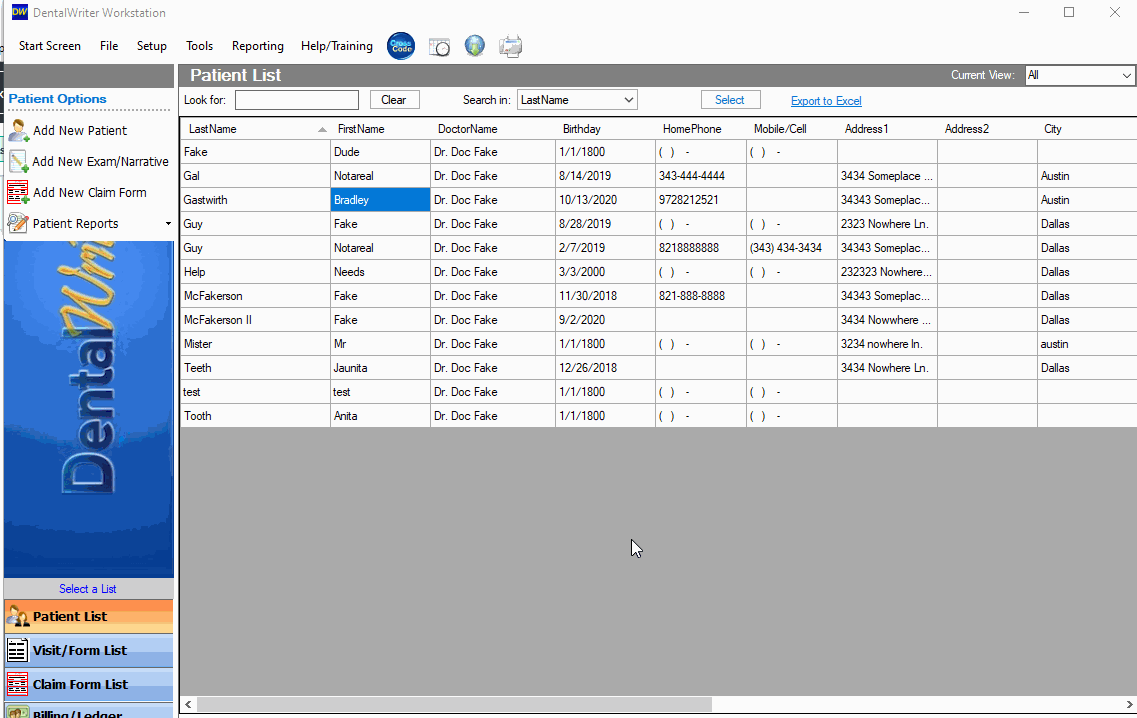Select the highlighted Bradley cell
Screen dimensions: 1137x718
coord(381,200)
